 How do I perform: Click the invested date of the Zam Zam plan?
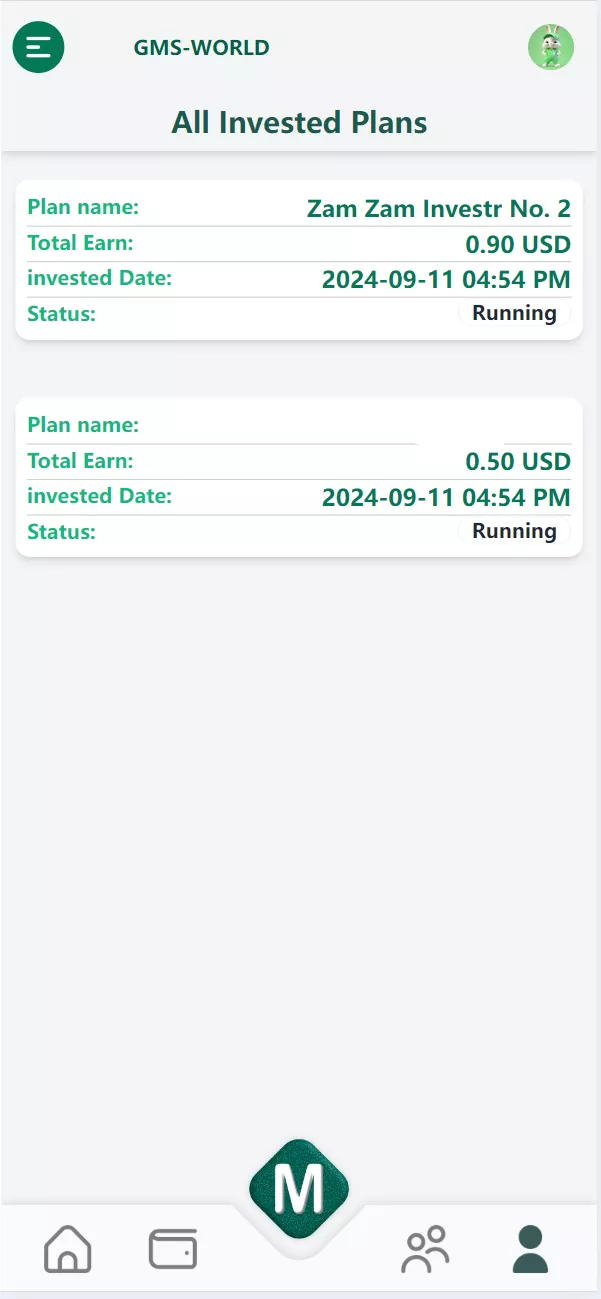[446, 279]
